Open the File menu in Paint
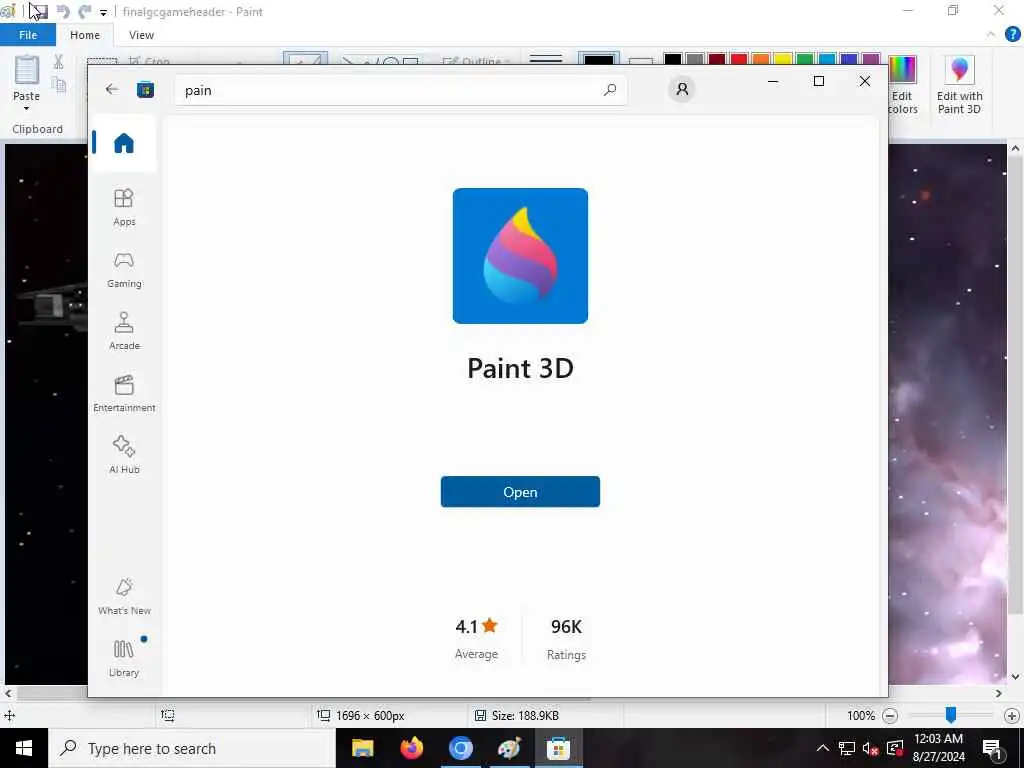 pos(28,35)
